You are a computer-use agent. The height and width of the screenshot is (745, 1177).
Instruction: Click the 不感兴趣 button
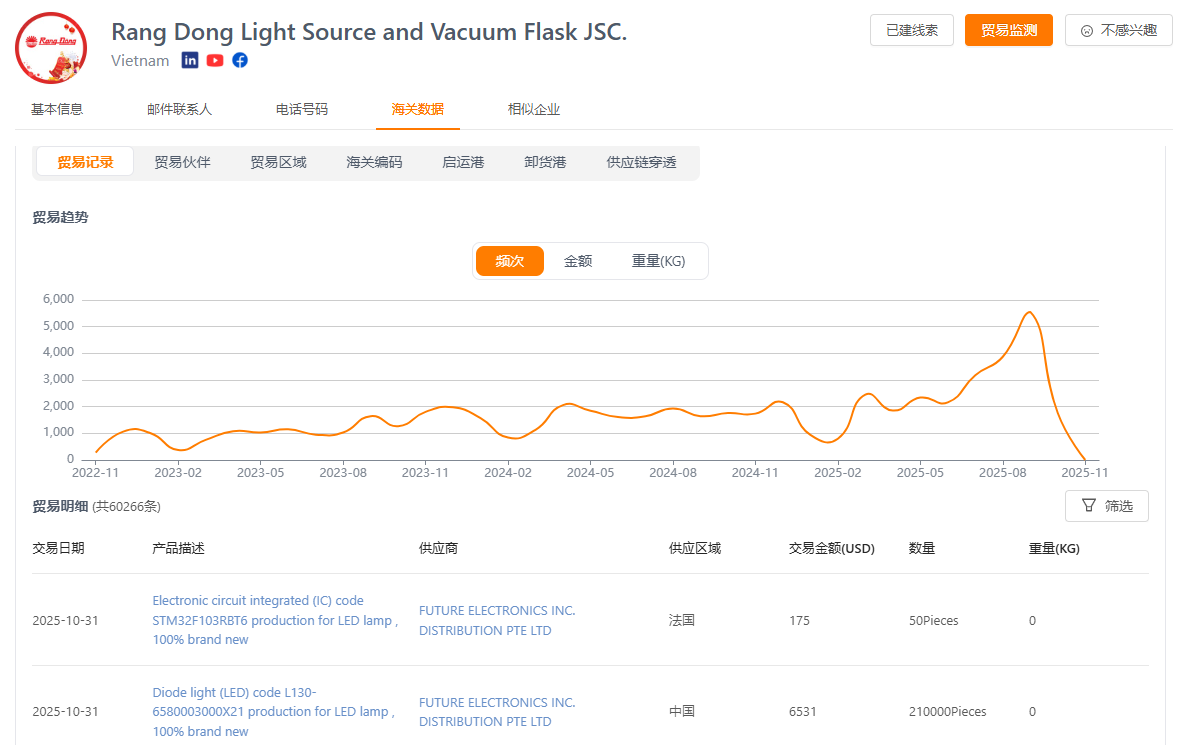click(x=1118, y=30)
